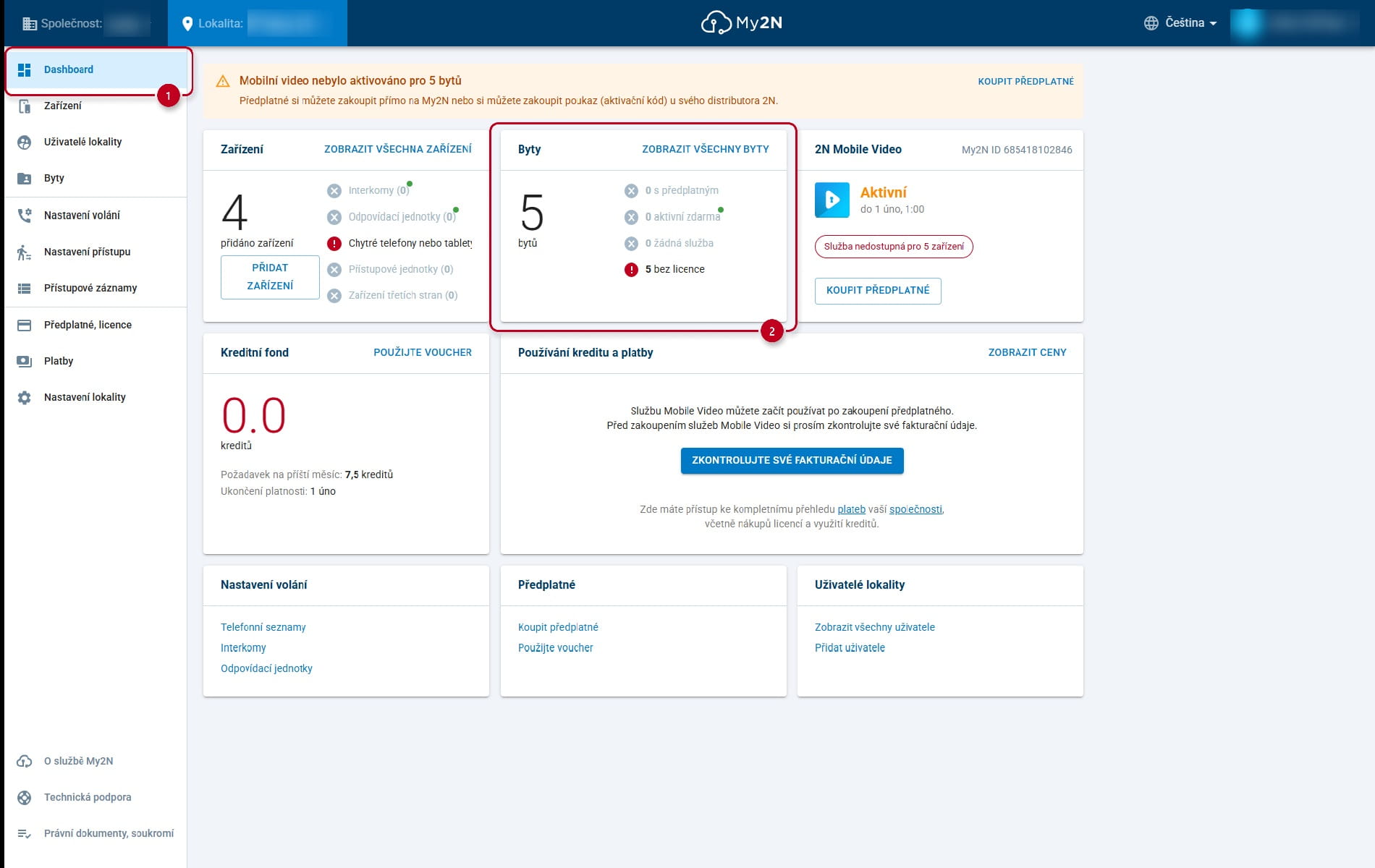1375x868 pixels.
Task: Open the Čeština language dropdown
Action: [x=1181, y=23]
